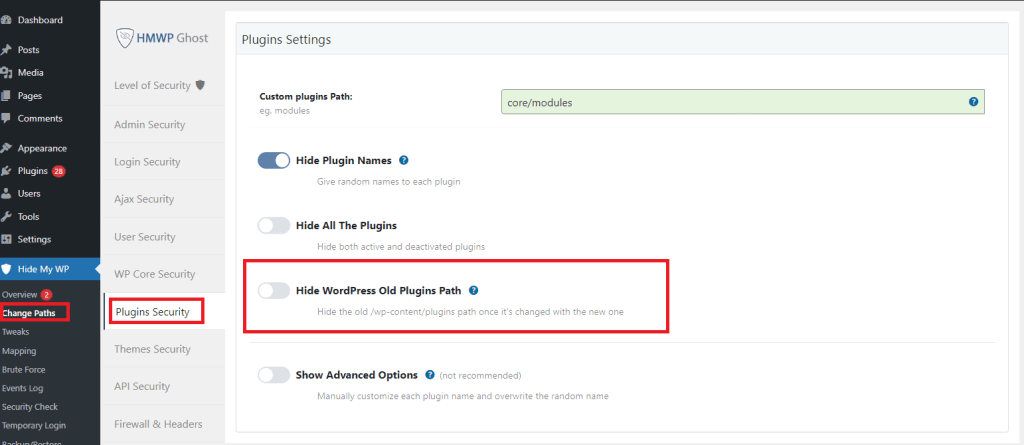Click the Tools wrench icon

[x=6, y=216]
